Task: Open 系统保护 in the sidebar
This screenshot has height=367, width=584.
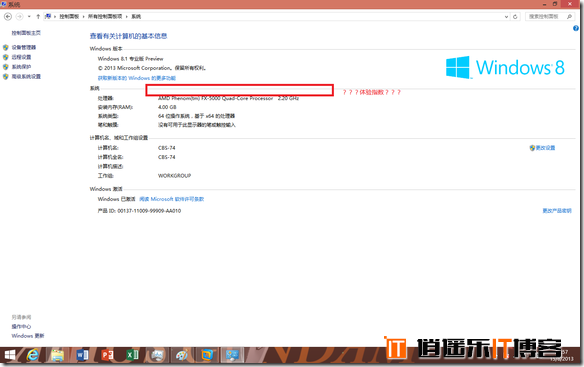Action: click(21, 67)
